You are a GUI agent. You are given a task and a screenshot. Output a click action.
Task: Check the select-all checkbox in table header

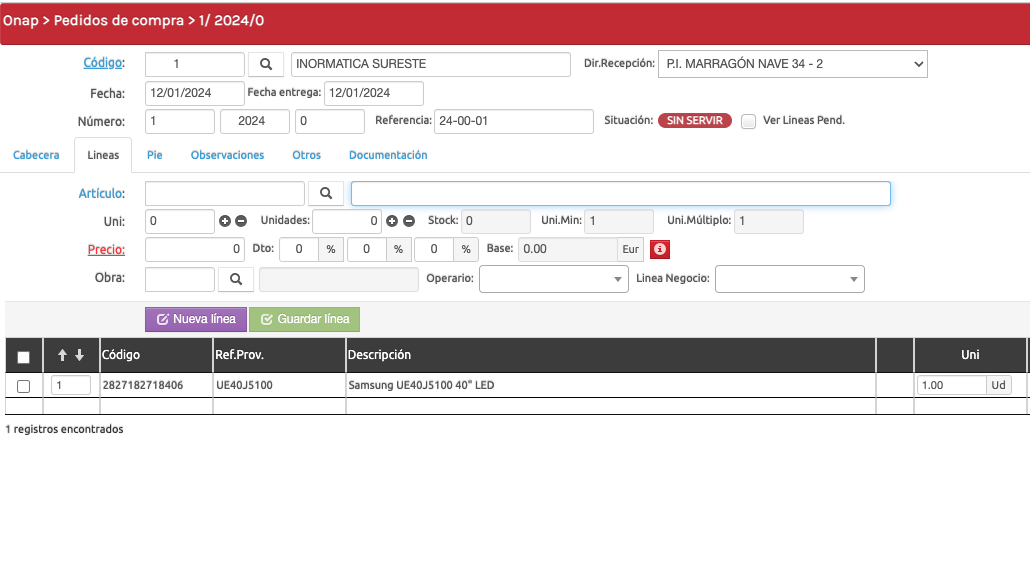tap(24, 357)
